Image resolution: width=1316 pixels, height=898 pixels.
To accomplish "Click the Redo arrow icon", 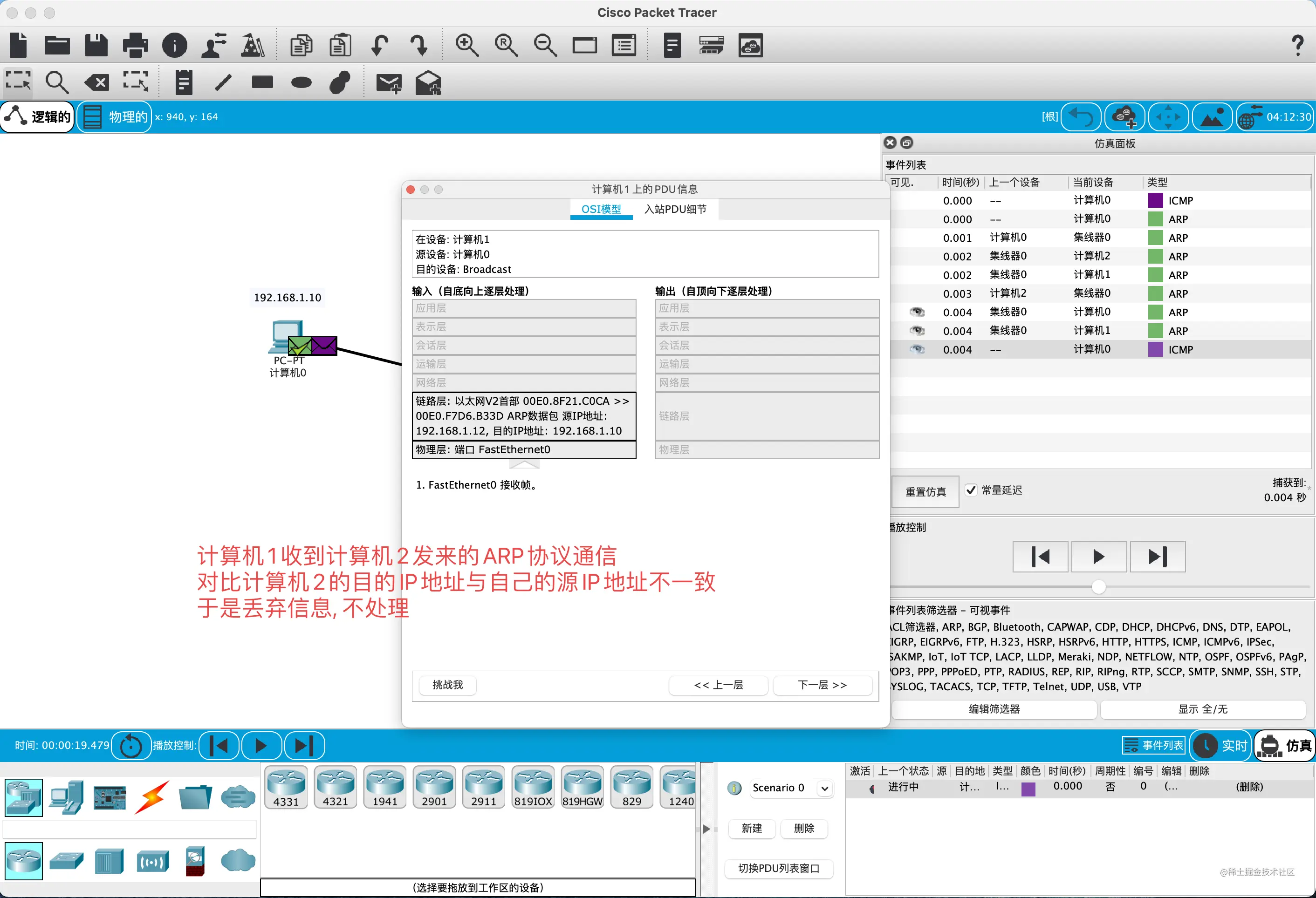I will 419,45.
